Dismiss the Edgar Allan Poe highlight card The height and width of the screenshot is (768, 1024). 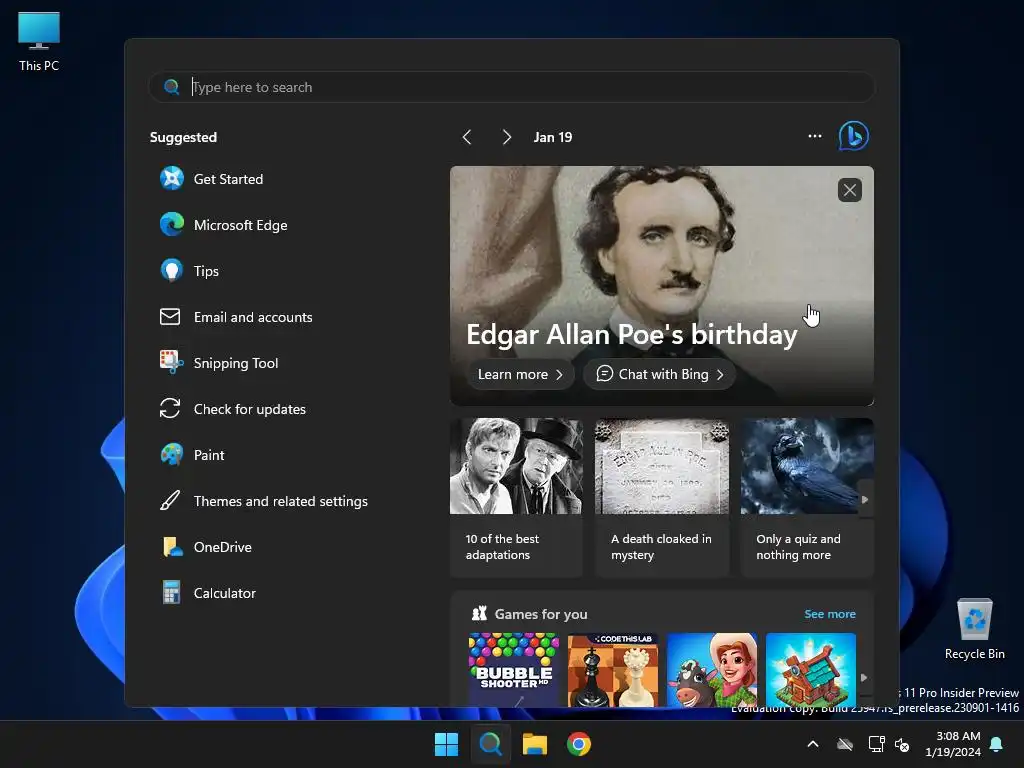tap(850, 190)
